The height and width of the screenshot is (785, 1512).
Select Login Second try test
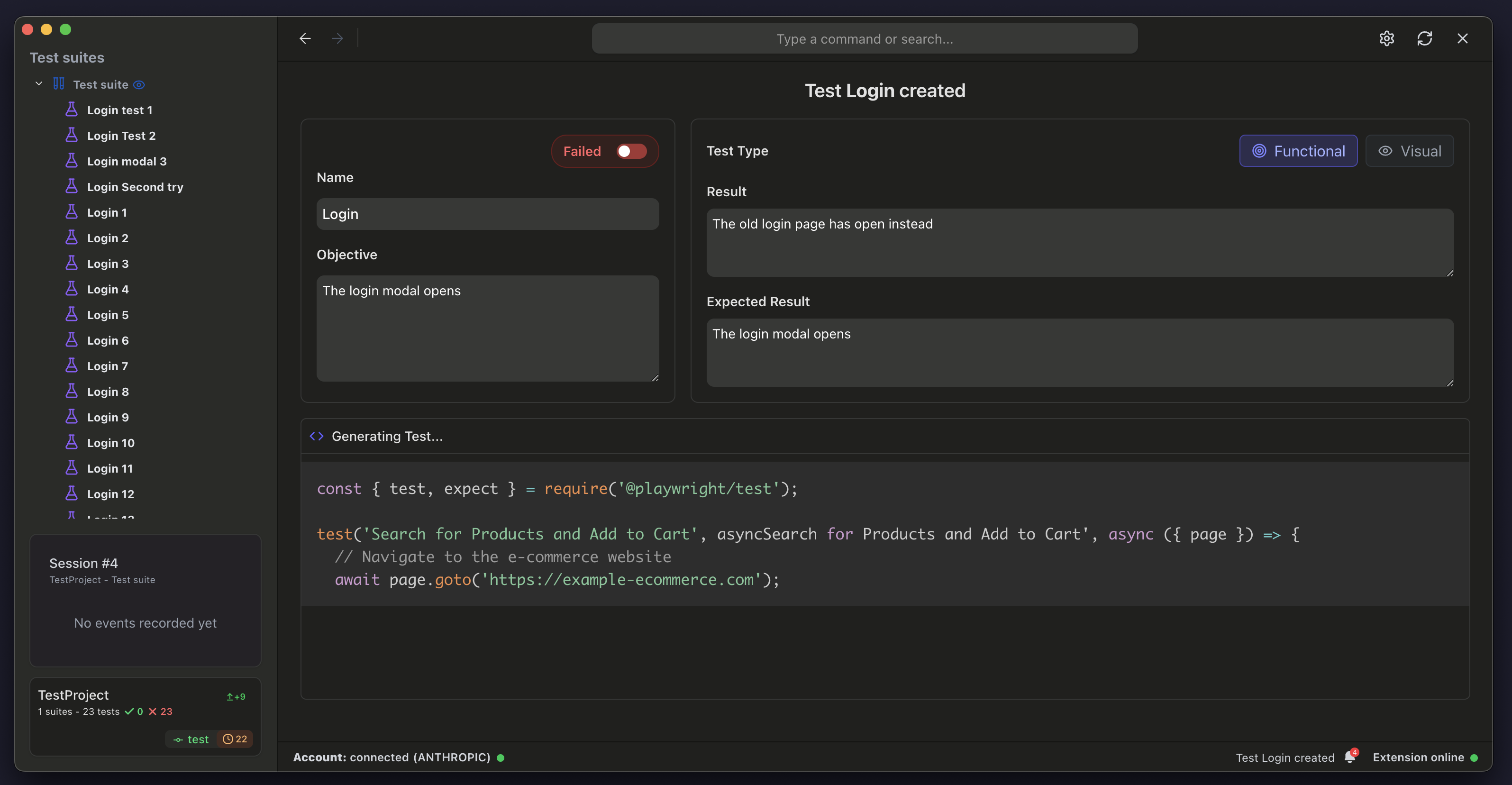pyautogui.click(x=135, y=187)
